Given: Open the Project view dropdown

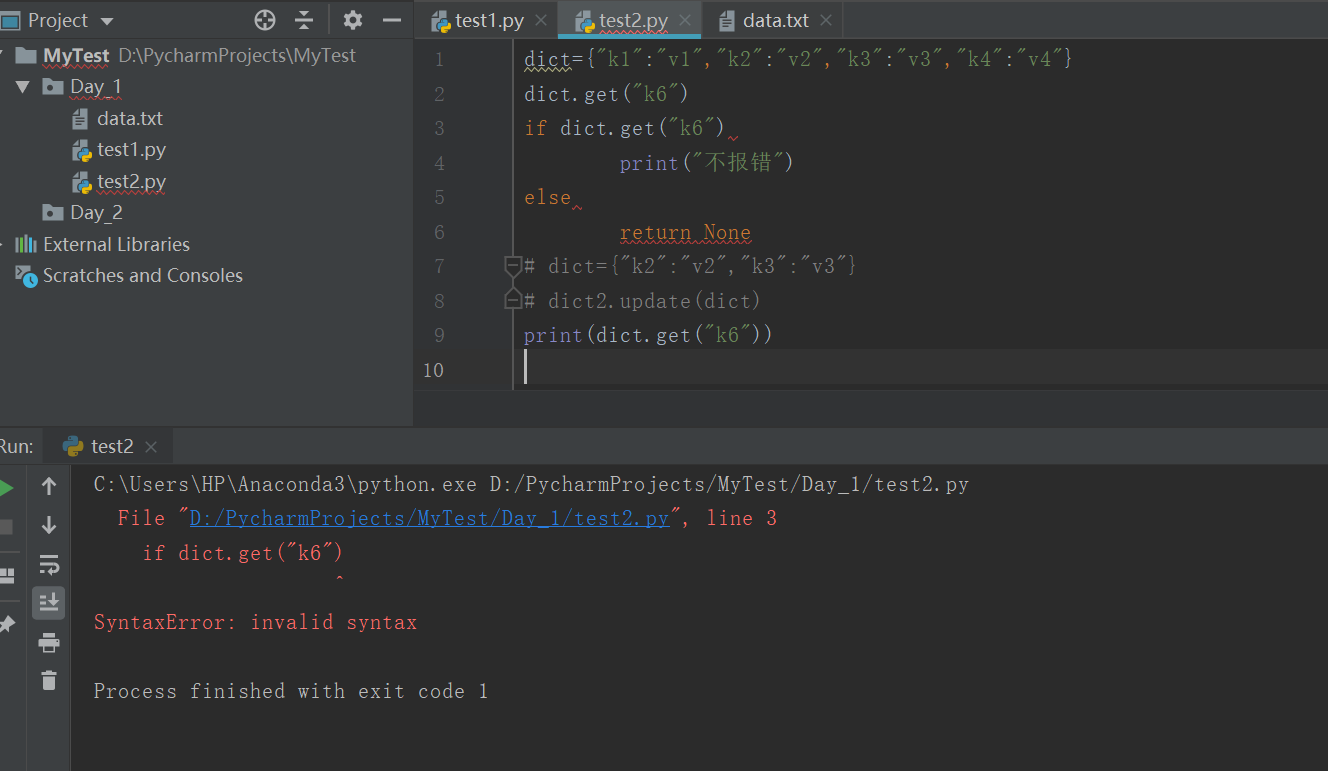Looking at the screenshot, I should pyautogui.click(x=107, y=21).
